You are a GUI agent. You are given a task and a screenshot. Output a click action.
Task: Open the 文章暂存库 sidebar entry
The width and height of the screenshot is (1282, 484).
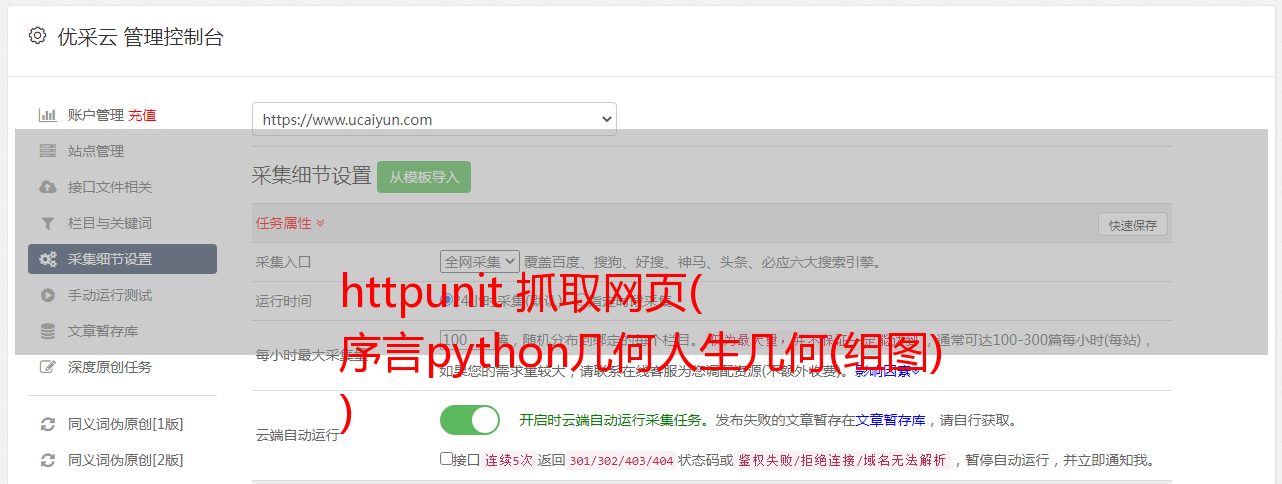tap(103, 331)
